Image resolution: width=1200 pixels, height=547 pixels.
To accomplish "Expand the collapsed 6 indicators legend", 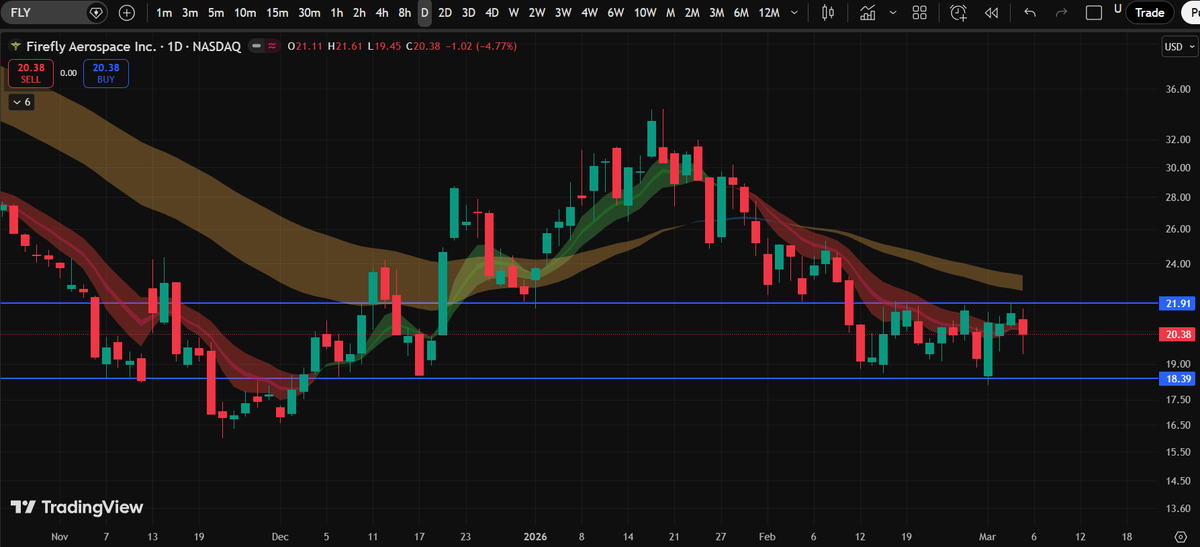I will 21,102.
